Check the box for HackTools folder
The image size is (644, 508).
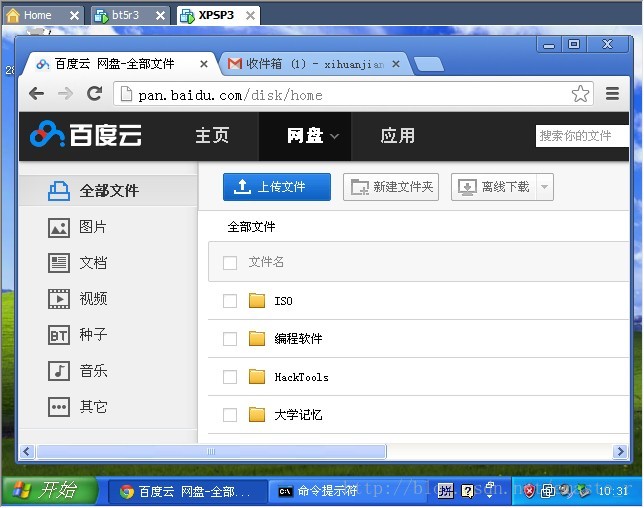click(x=230, y=377)
